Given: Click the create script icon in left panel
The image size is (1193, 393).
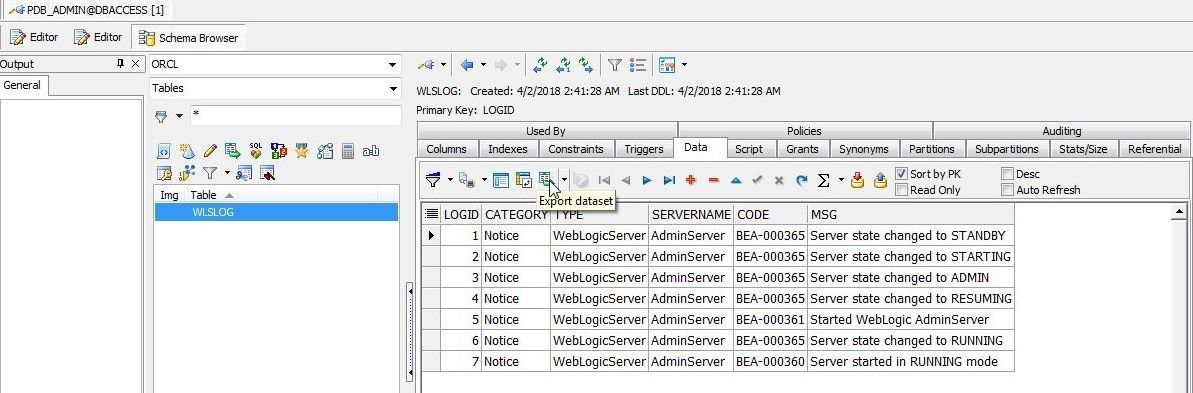Looking at the screenshot, I should (164, 151).
